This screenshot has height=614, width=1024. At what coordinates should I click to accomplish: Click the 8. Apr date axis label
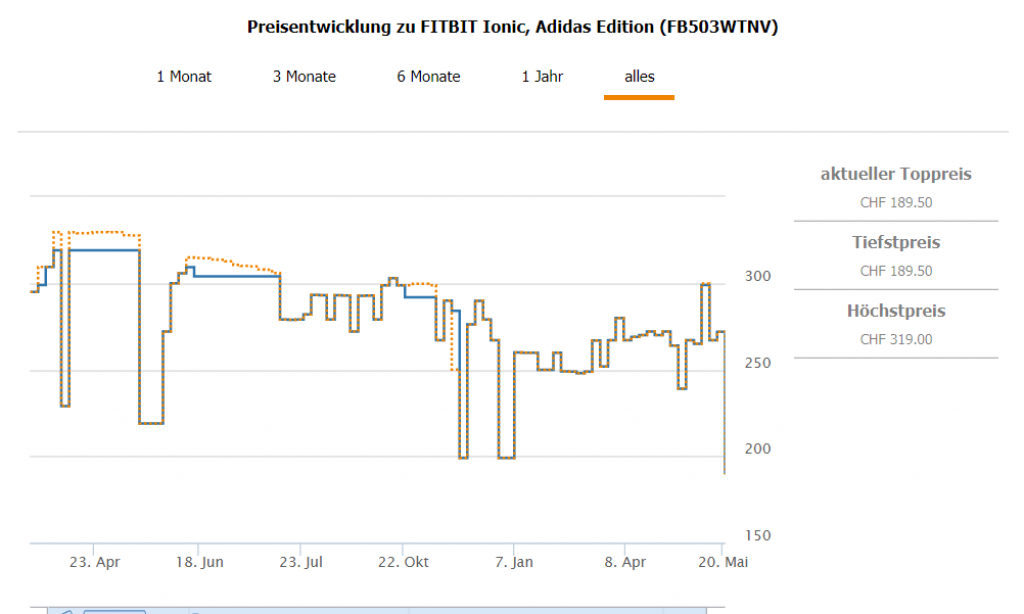623,563
